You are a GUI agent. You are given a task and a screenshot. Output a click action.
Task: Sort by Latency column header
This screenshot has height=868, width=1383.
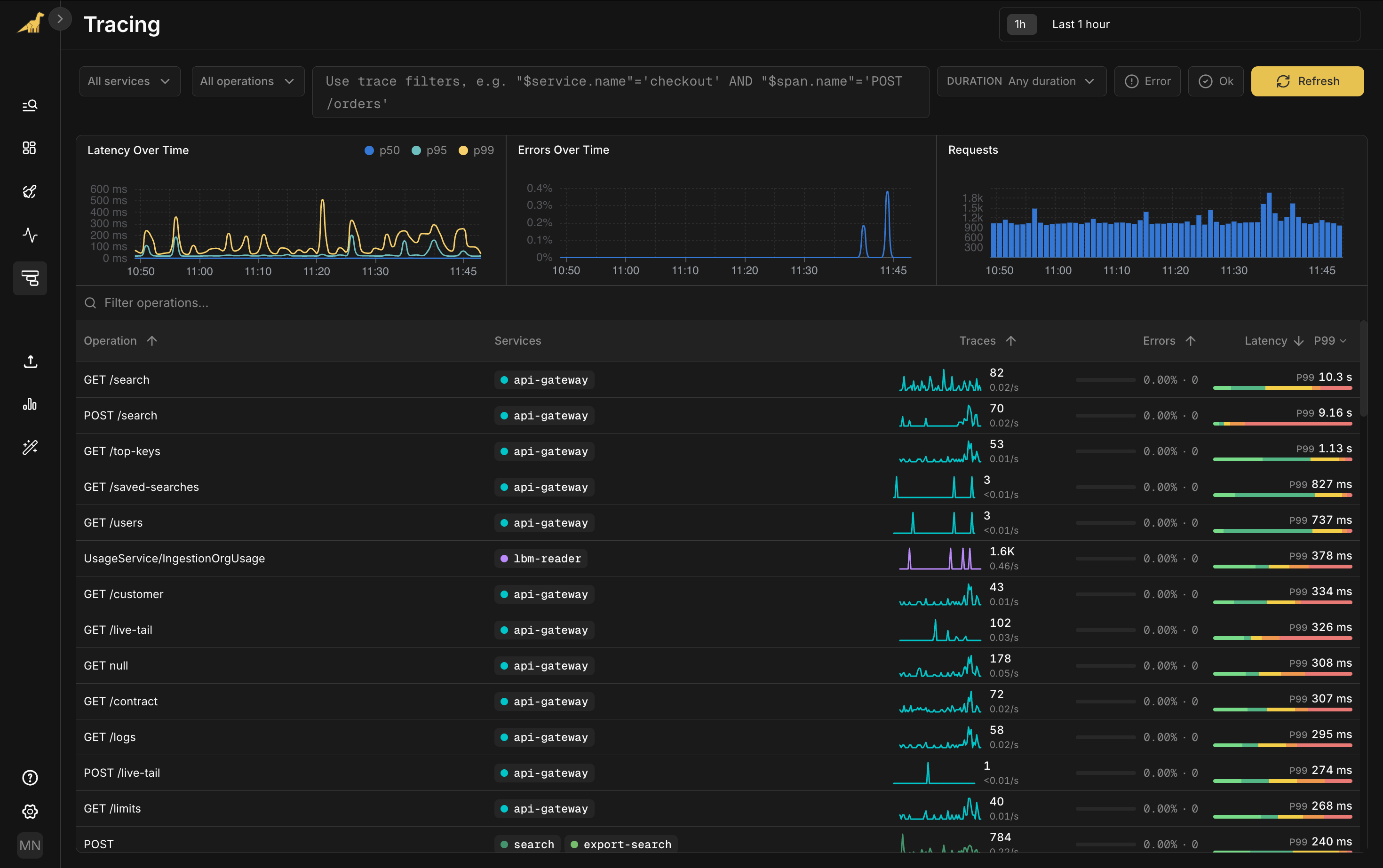coord(1273,340)
